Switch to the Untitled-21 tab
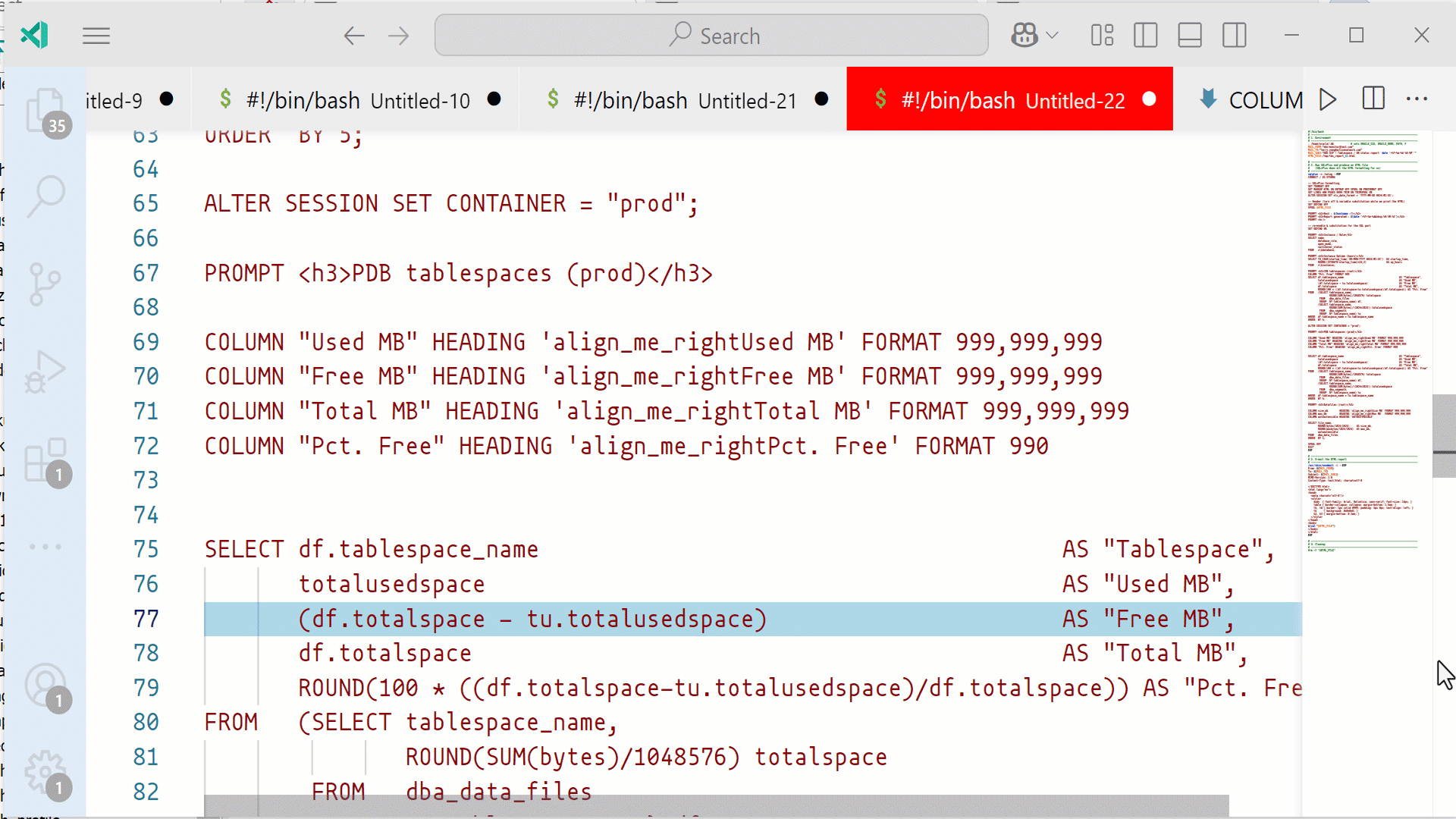This screenshot has width=1456, height=819. point(684,99)
